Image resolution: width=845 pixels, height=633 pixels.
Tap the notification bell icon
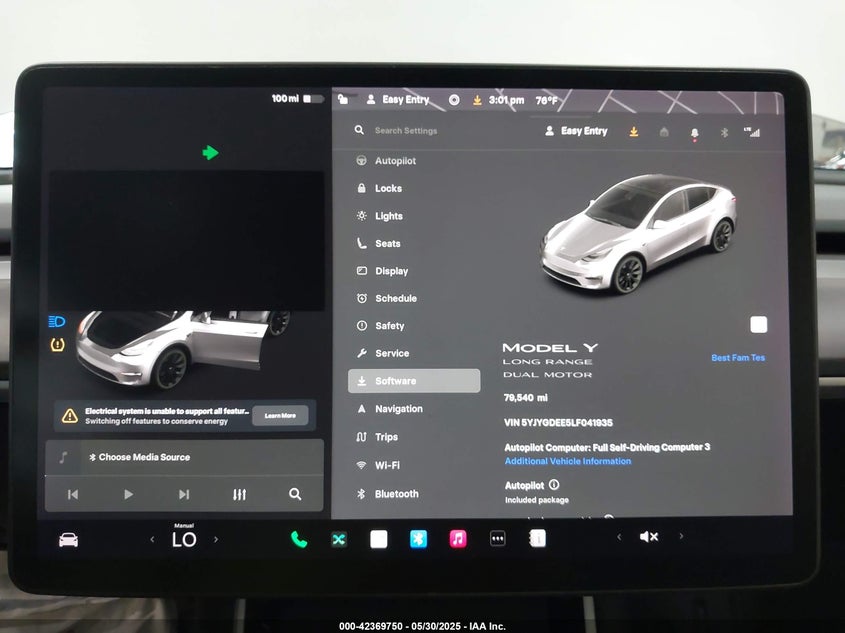(x=694, y=132)
